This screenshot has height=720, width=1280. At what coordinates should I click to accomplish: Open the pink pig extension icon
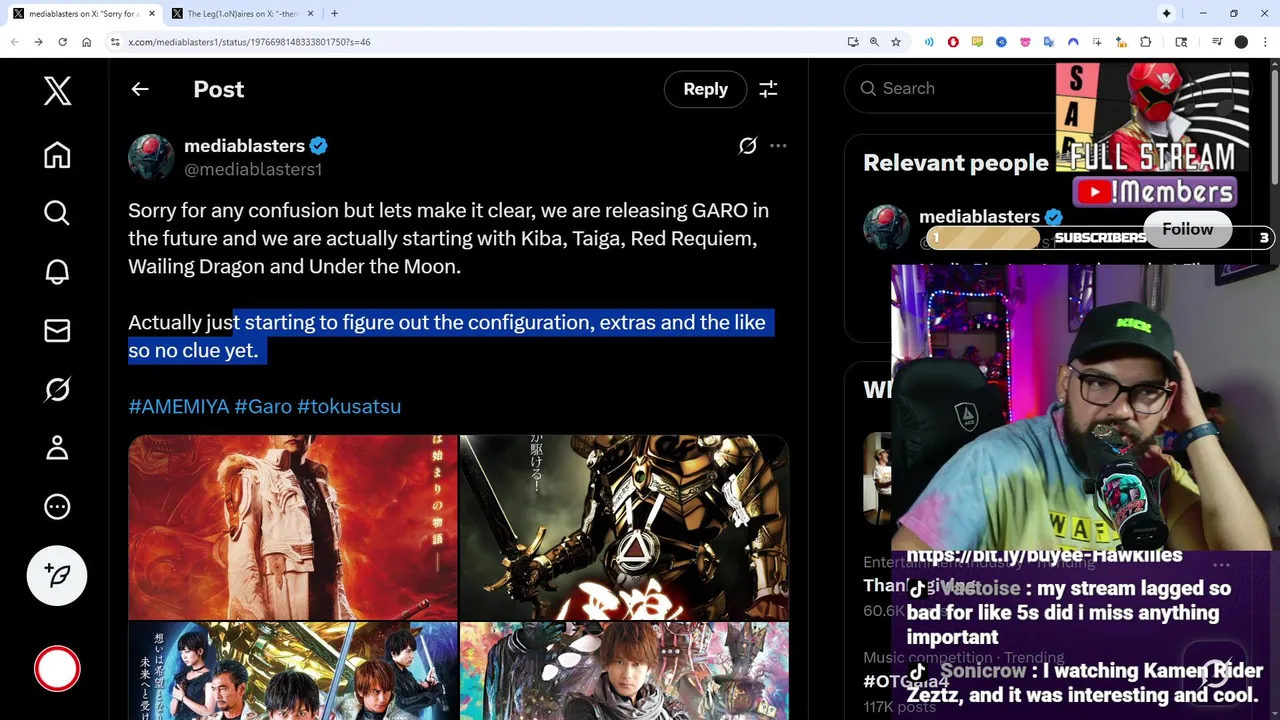pyautogui.click(x=1025, y=42)
